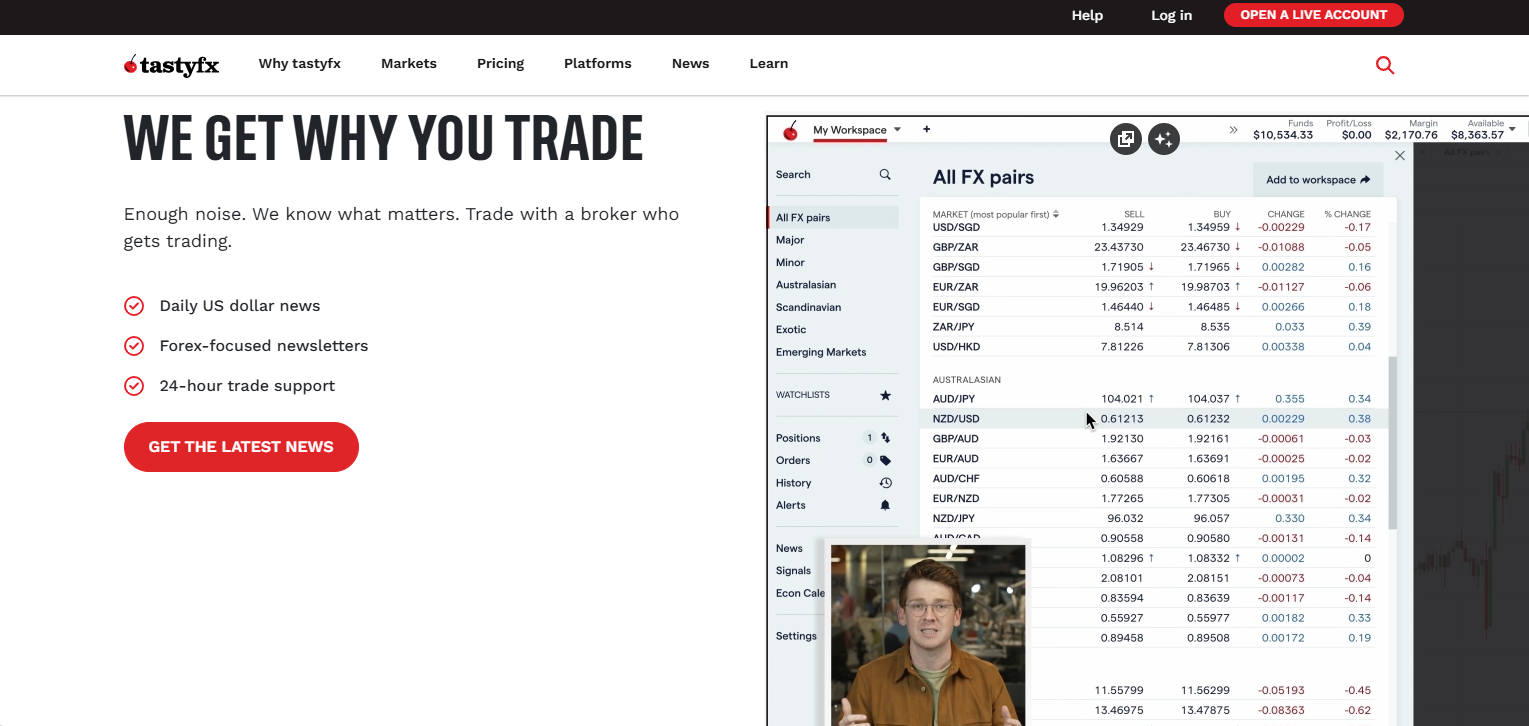Close the All FX pairs panel with X
The height and width of the screenshot is (726, 1529).
1400,155
